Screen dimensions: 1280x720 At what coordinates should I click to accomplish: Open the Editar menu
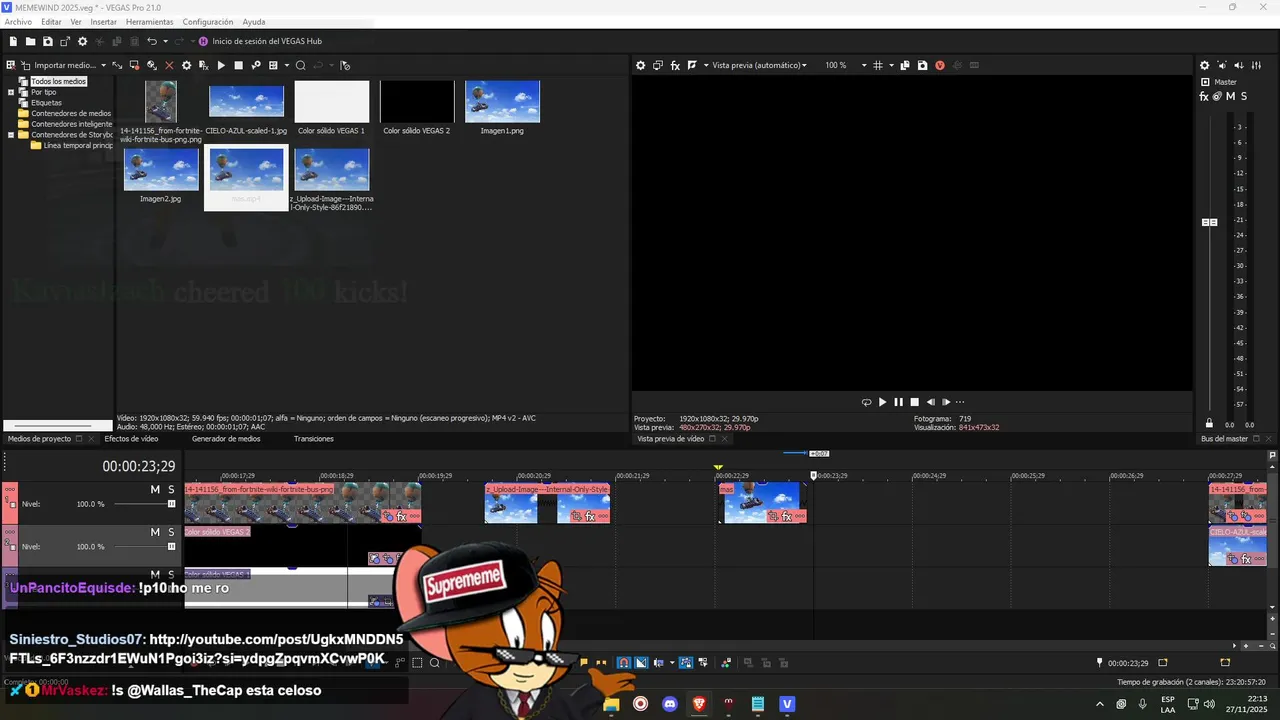click(x=51, y=22)
